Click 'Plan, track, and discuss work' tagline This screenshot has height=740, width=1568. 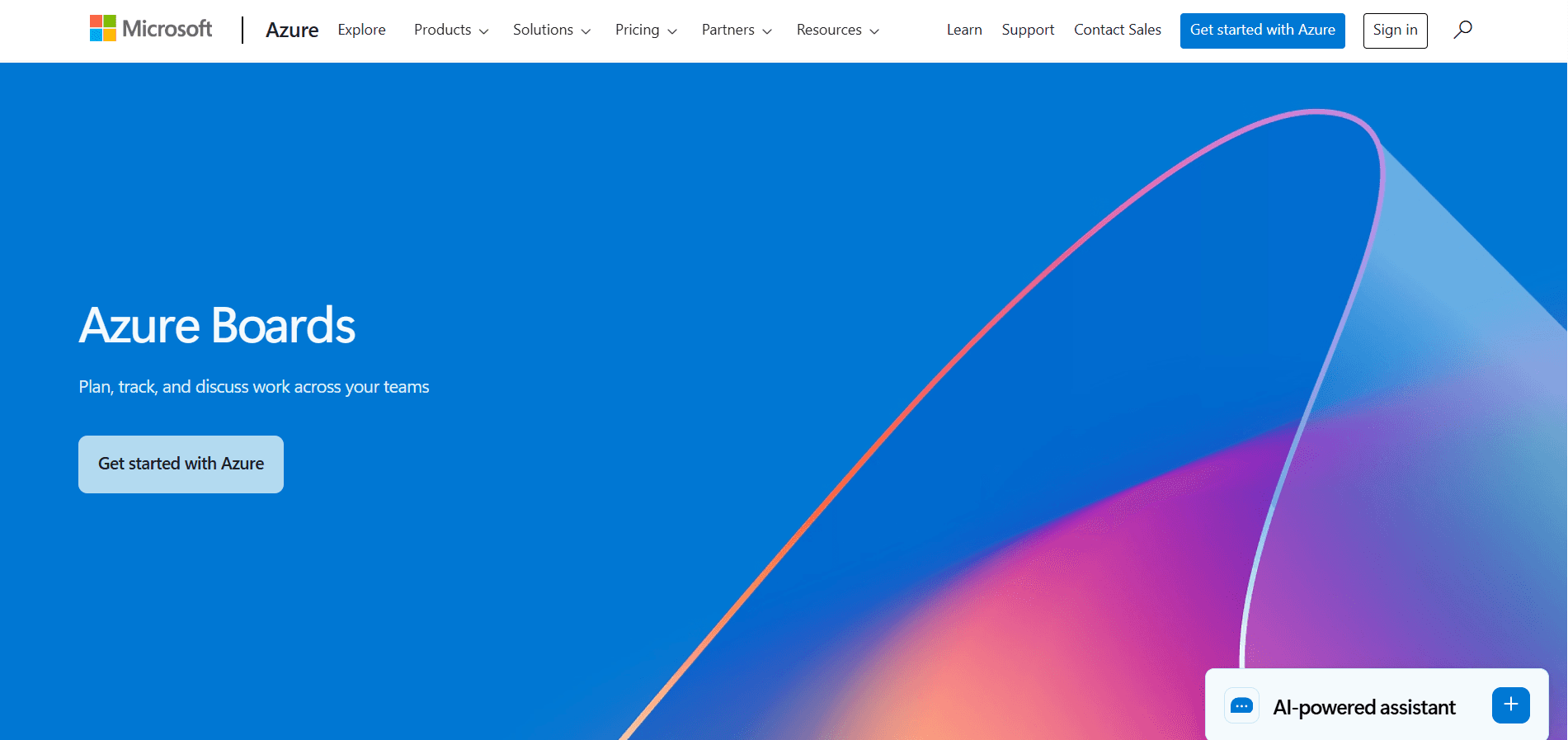[254, 387]
